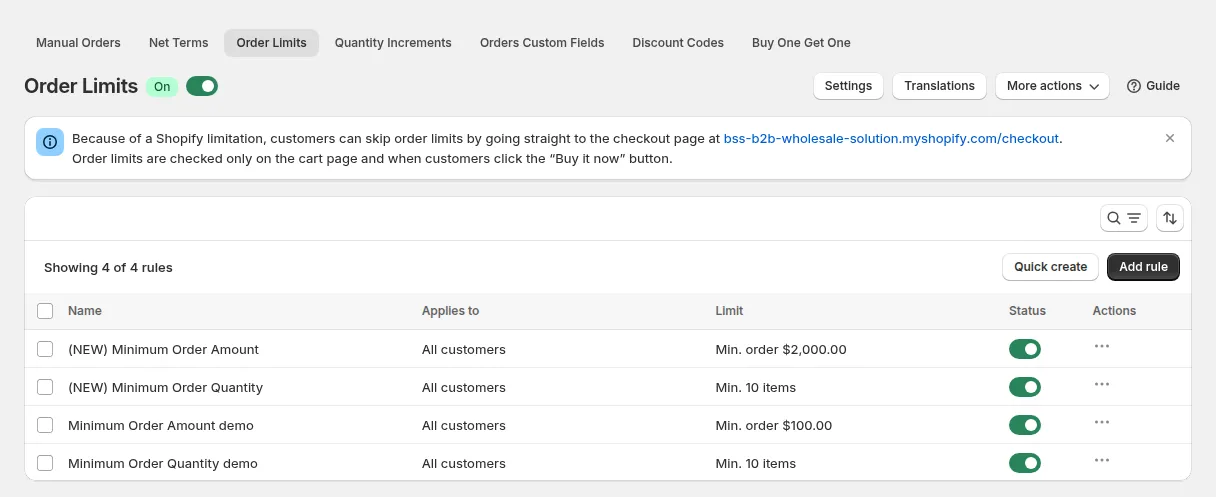1216x497 pixels.
Task: Select all rules with the header checkbox
Action: 45,311
